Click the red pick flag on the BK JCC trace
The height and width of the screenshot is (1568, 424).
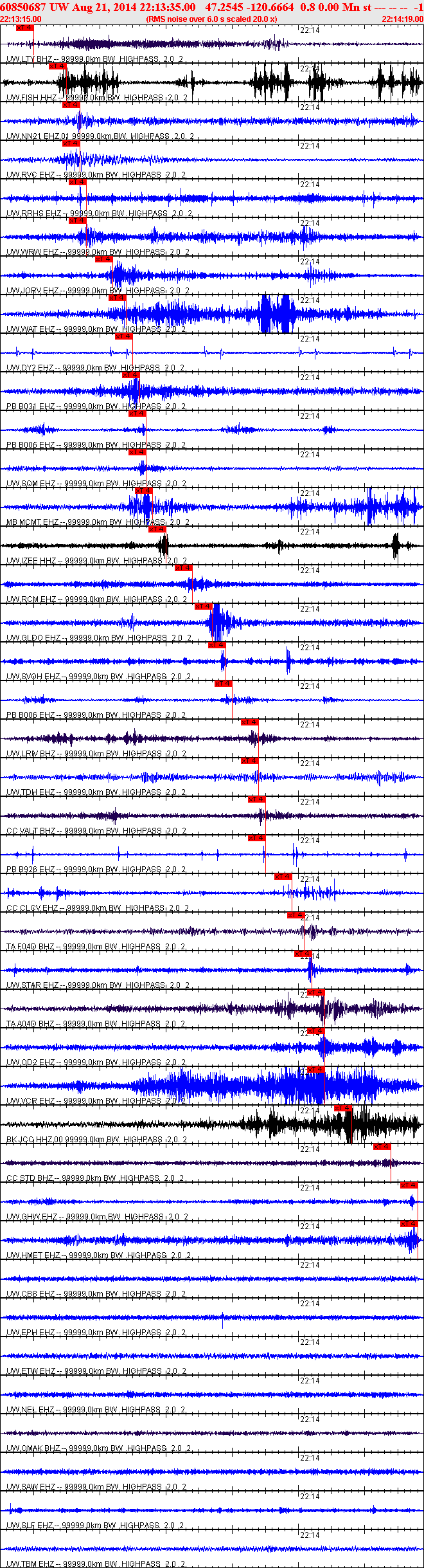(x=343, y=1108)
